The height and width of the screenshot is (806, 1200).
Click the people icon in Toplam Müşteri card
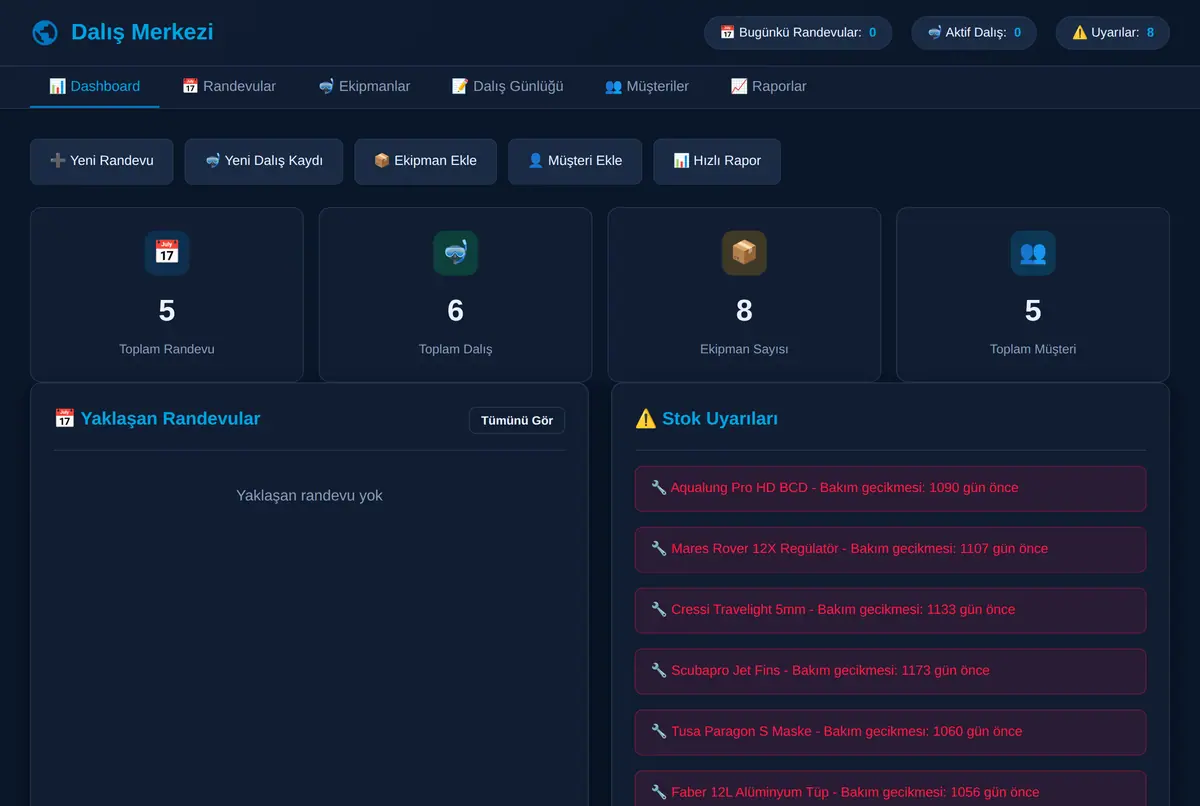coord(1033,253)
